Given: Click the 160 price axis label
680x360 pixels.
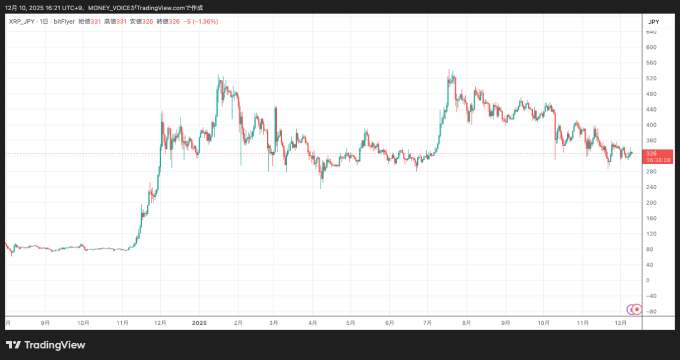Looking at the screenshot, I should click(x=651, y=218).
